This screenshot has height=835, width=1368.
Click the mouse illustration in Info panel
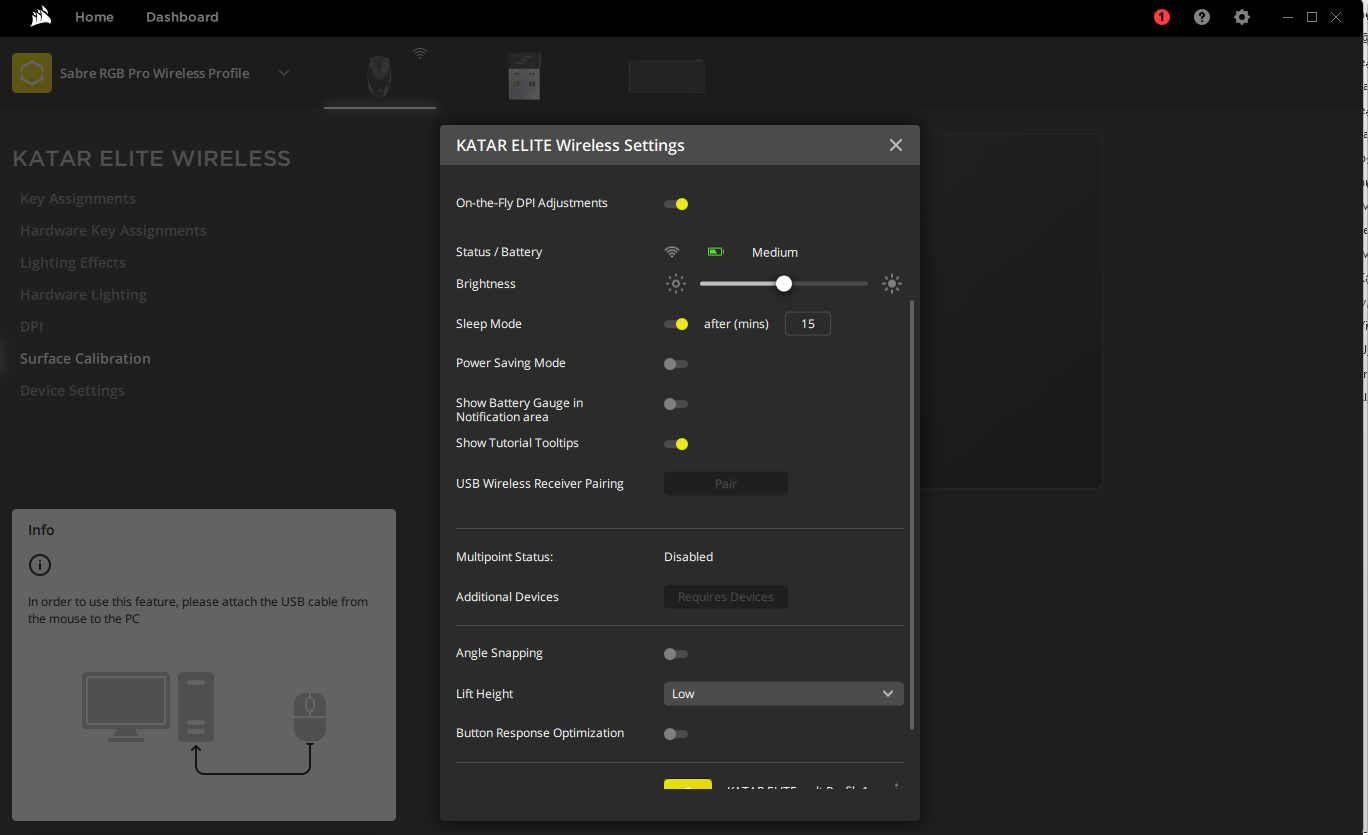310,717
